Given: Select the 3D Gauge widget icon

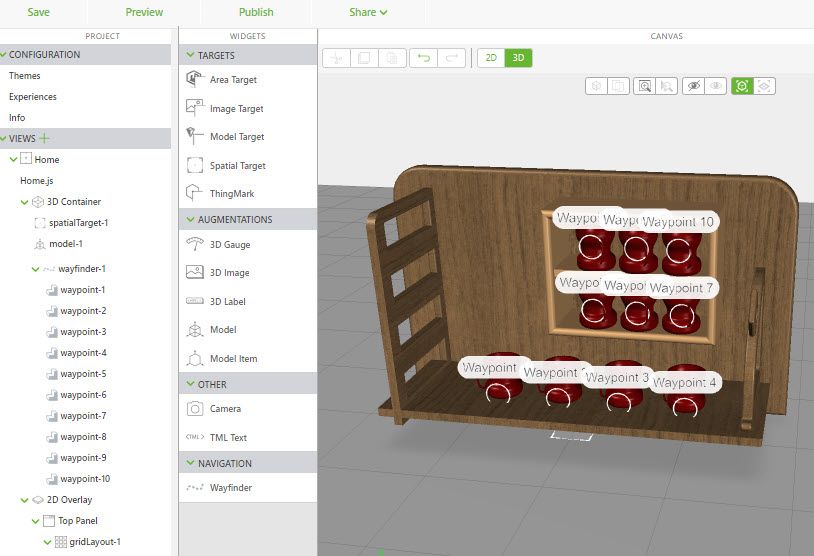Looking at the screenshot, I should tap(195, 244).
